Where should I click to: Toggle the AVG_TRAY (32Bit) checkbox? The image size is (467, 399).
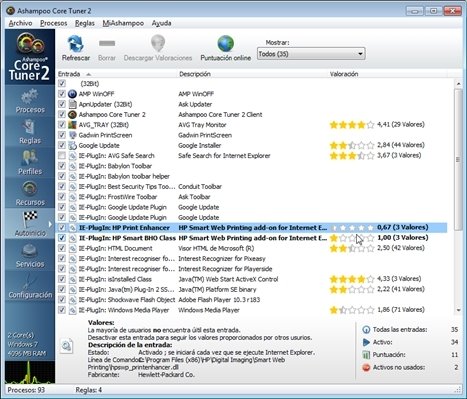click(62, 125)
